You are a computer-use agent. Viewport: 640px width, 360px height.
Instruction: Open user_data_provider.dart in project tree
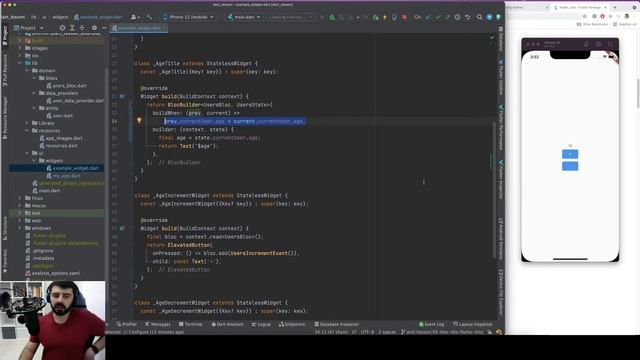(75, 100)
